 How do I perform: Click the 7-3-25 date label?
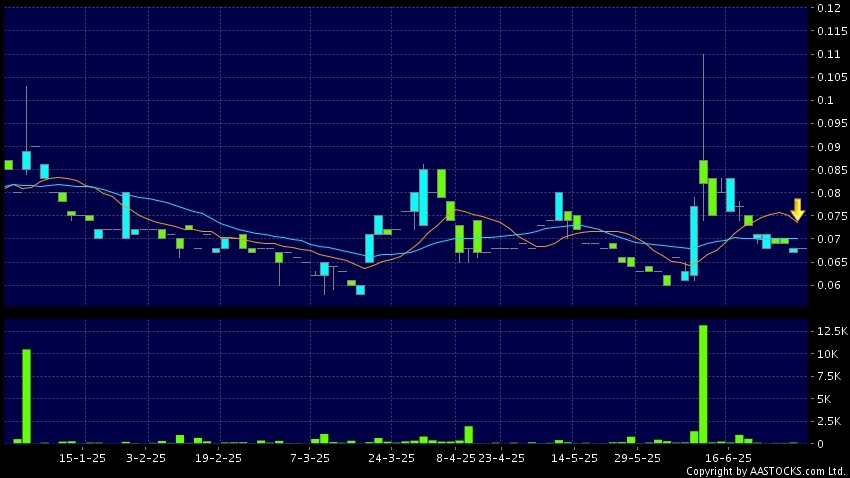coord(310,458)
